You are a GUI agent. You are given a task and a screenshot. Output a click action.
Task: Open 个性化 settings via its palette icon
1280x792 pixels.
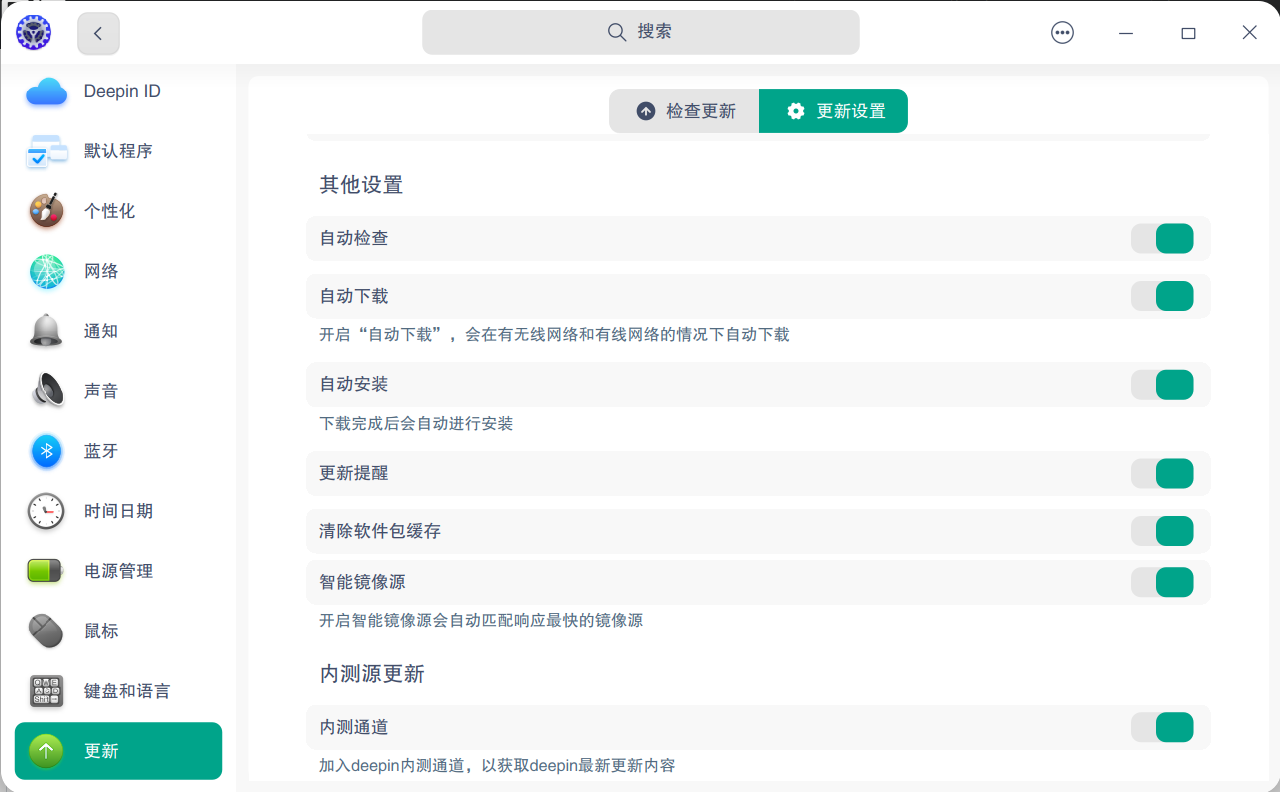click(x=46, y=211)
